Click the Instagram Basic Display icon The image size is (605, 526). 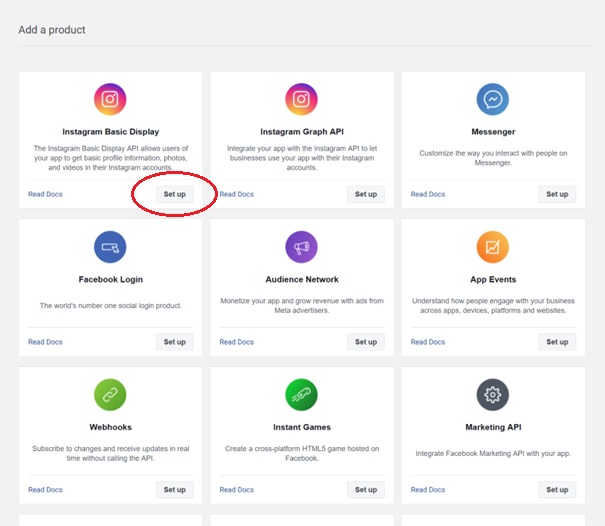coord(110,99)
